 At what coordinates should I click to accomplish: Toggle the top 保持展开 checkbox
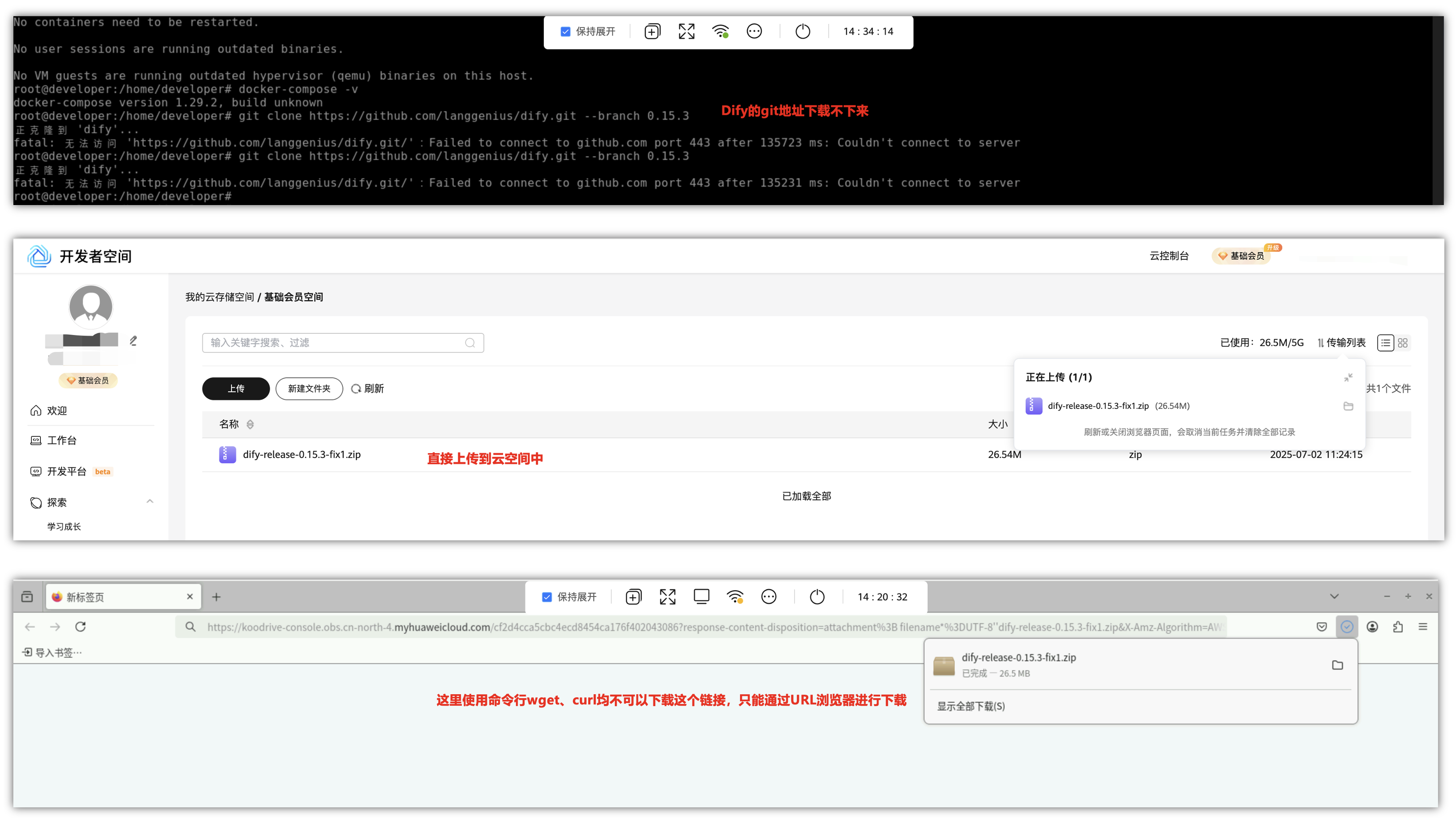coord(565,32)
